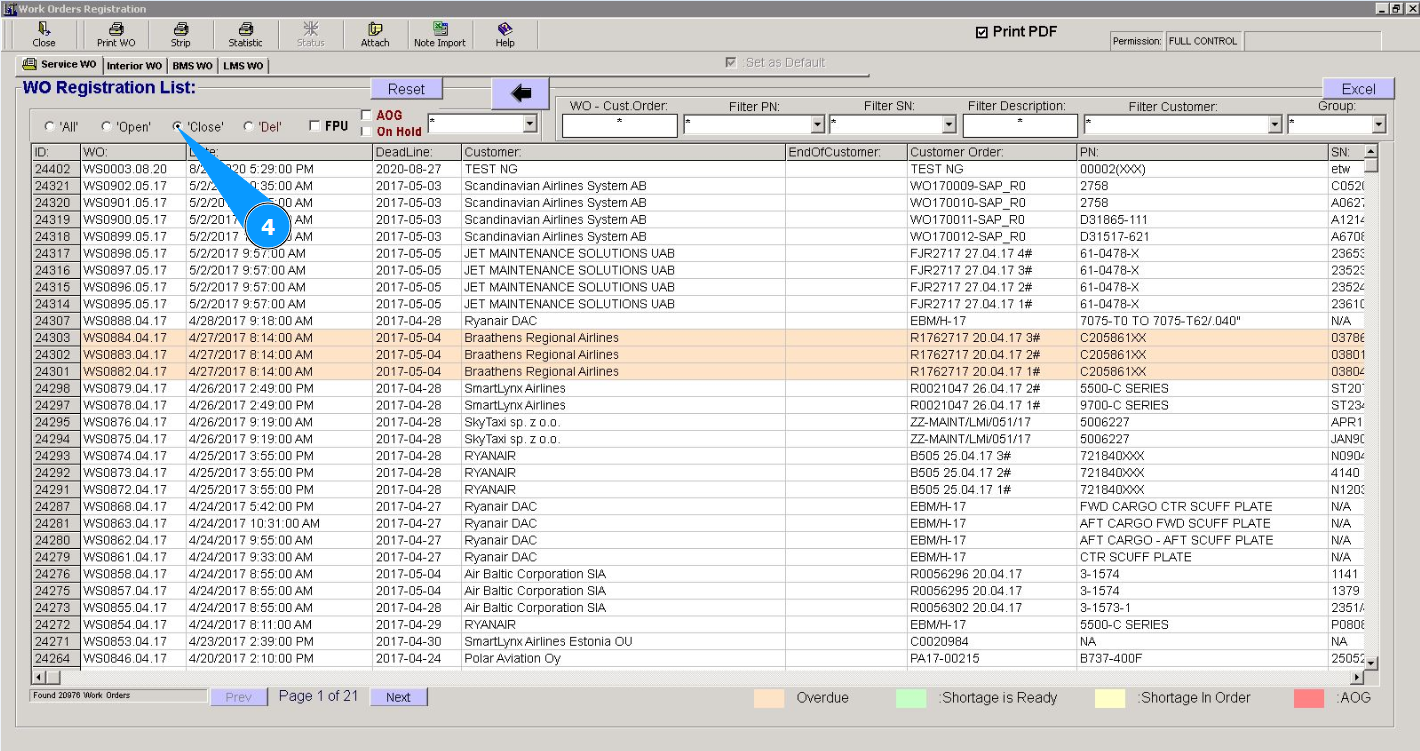Image resolution: width=1420 pixels, height=751 pixels.
Task: Click the black left-arrow back button
Action: coord(521,93)
